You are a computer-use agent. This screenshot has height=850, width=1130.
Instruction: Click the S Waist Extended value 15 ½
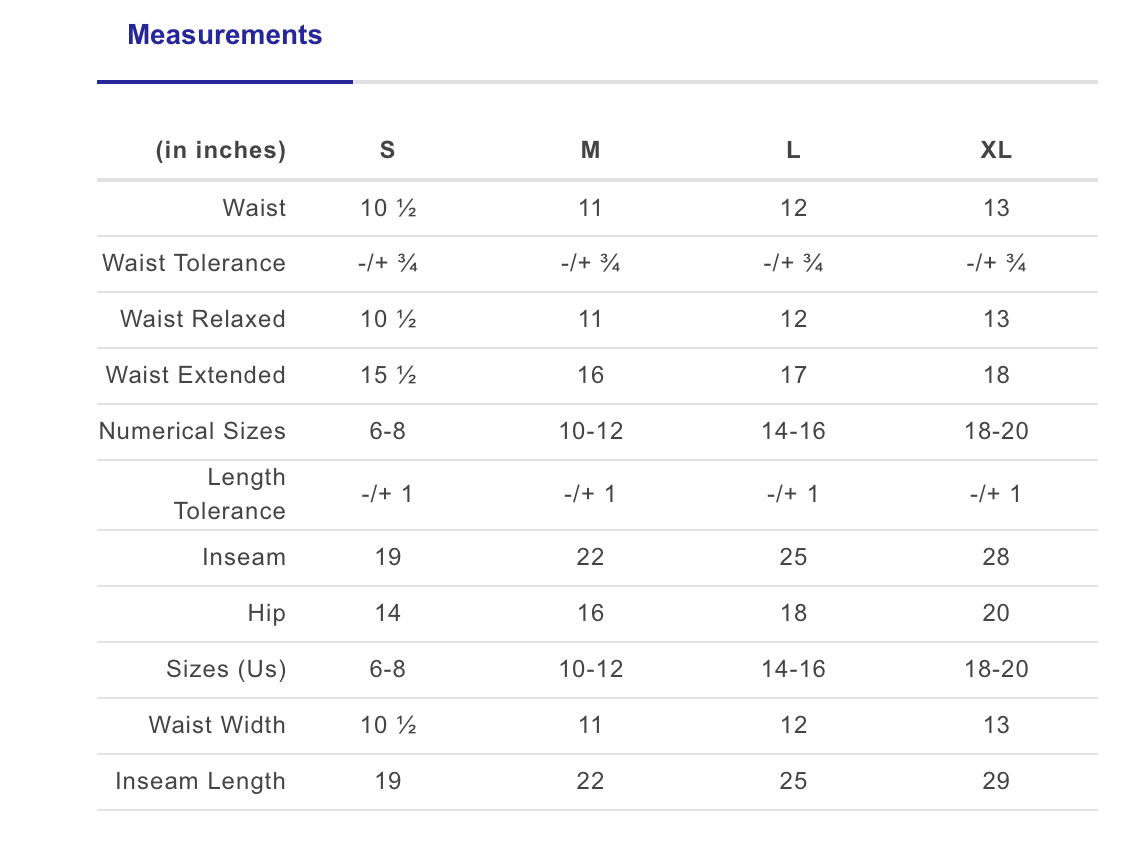click(388, 375)
